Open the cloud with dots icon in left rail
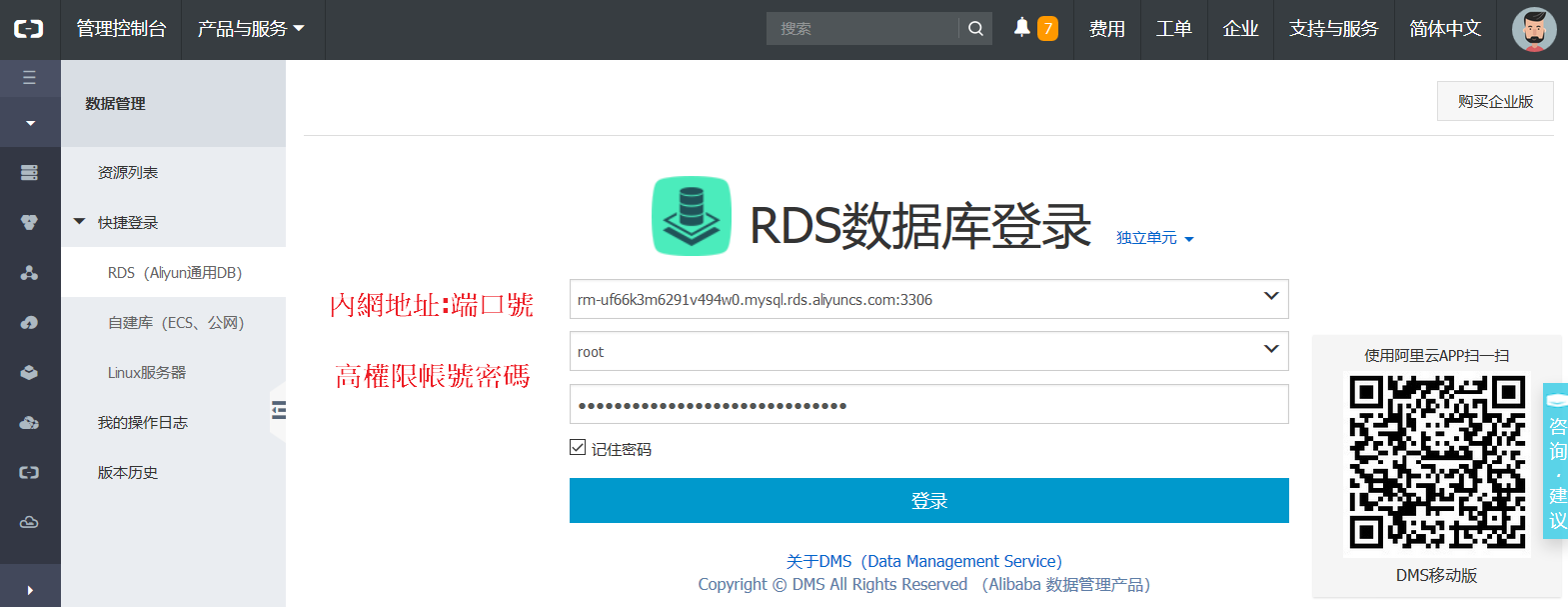 click(x=30, y=423)
